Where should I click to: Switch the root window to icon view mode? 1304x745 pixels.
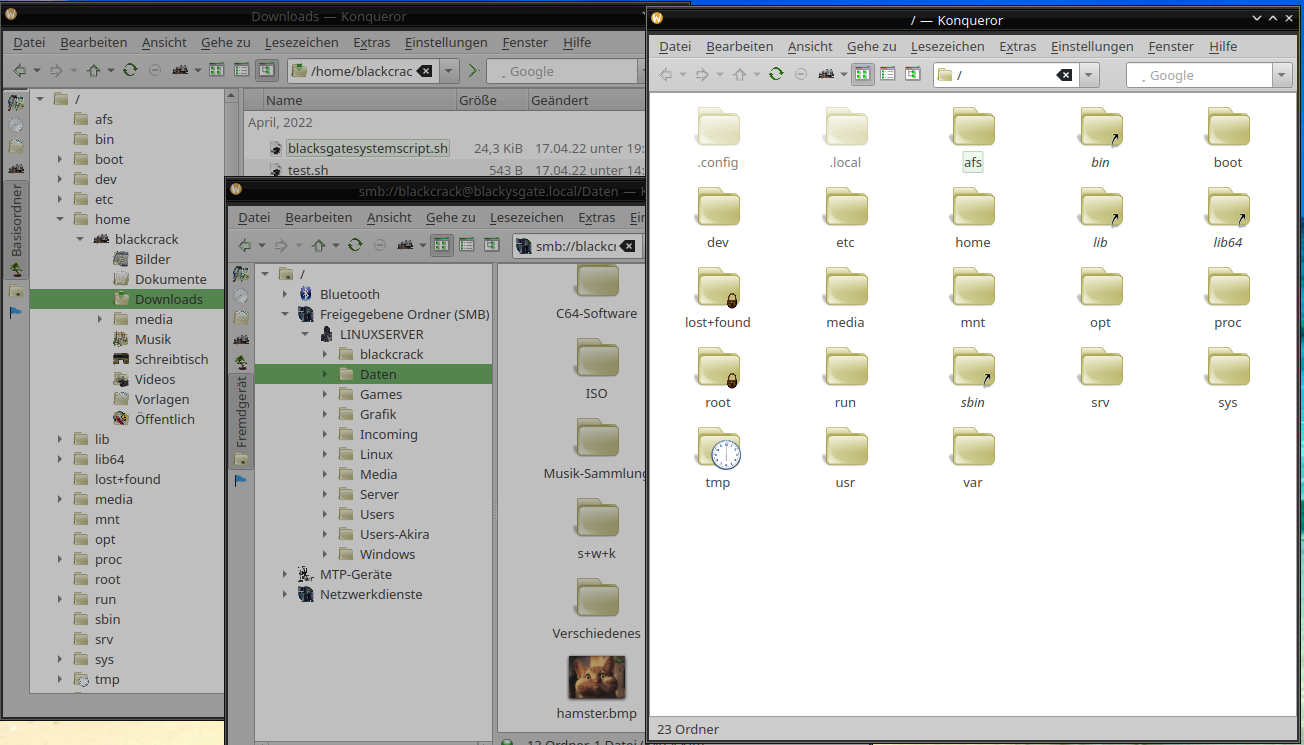[x=862, y=74]
